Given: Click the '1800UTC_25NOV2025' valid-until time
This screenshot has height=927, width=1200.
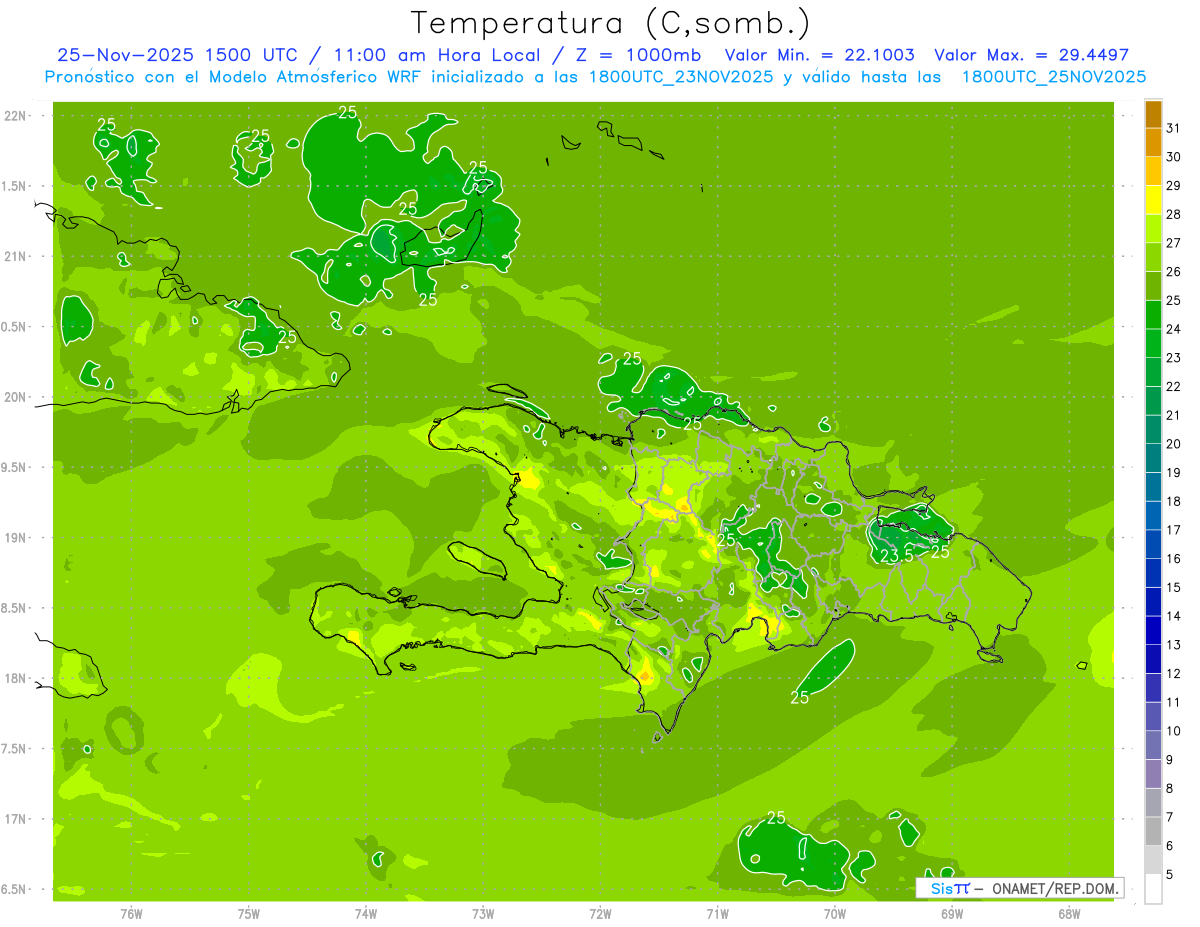Looking at the screenshot, I should tap(1053, 77).
